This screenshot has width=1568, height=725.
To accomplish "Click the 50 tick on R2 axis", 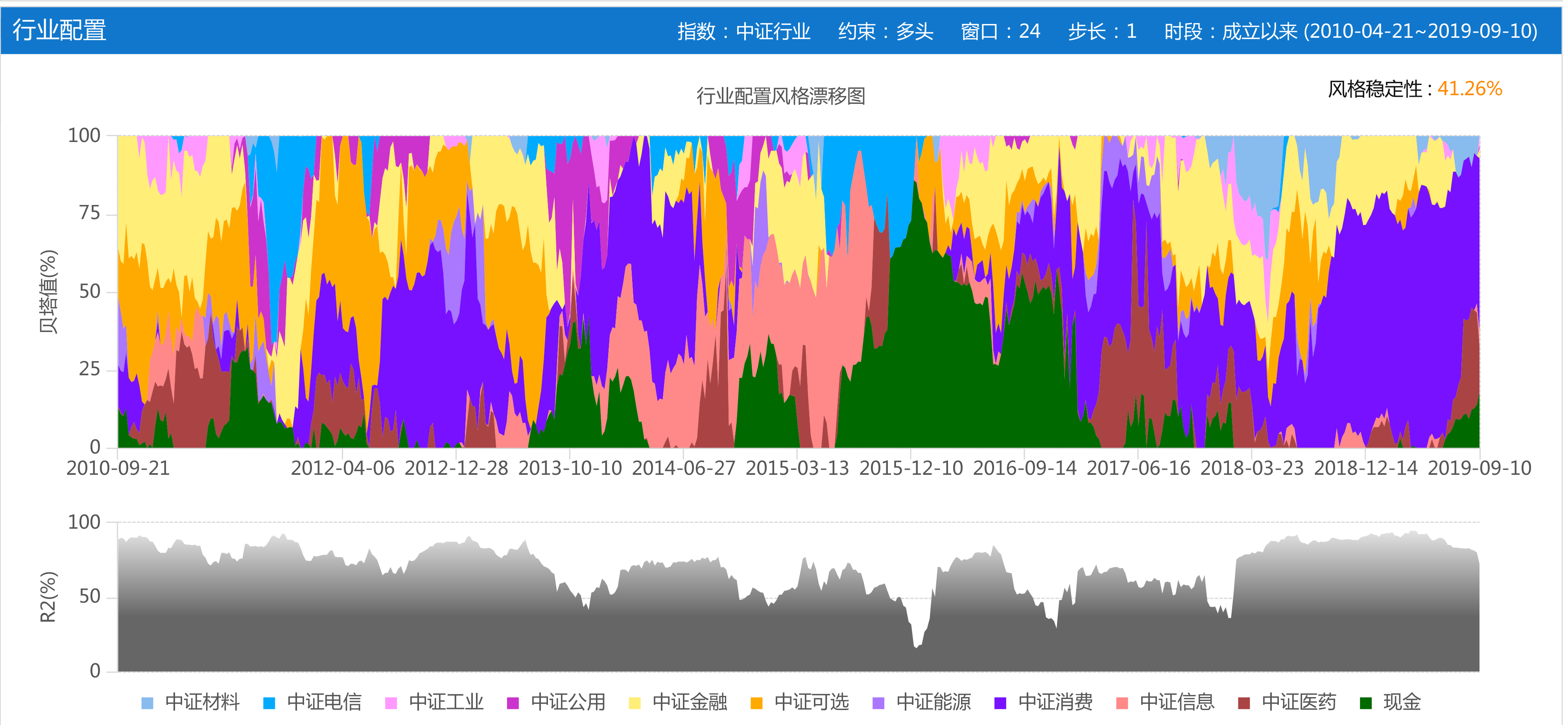I will (x=89, y=596).
